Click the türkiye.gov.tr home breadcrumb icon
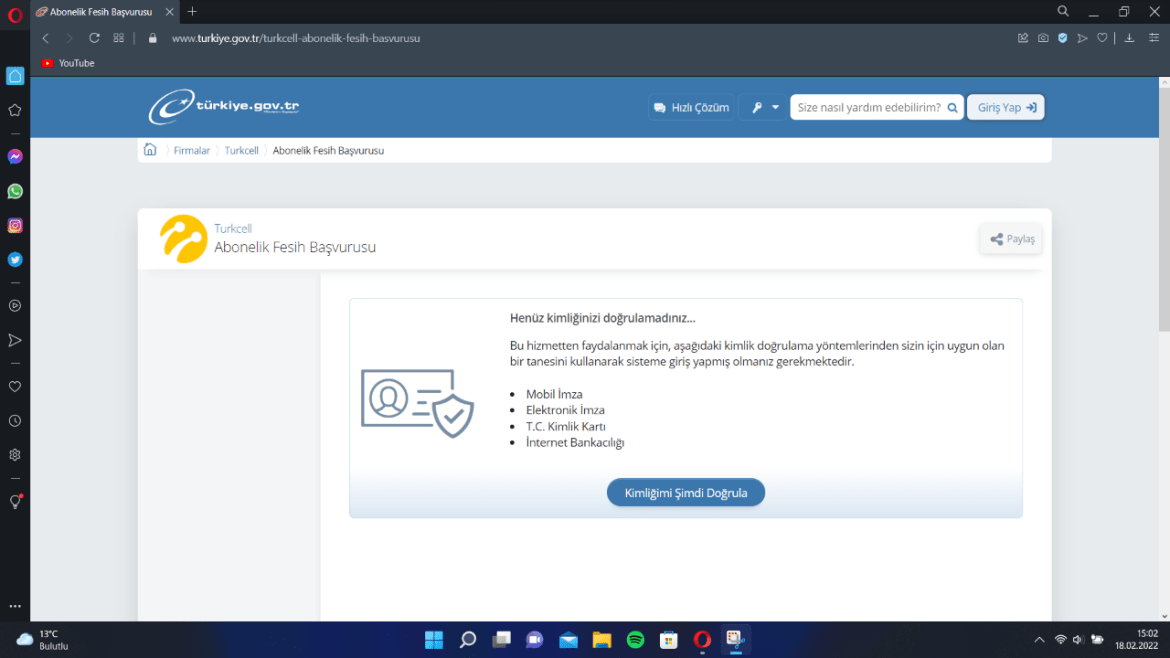The image size is (1170, 658). click(x=150, y=150)
